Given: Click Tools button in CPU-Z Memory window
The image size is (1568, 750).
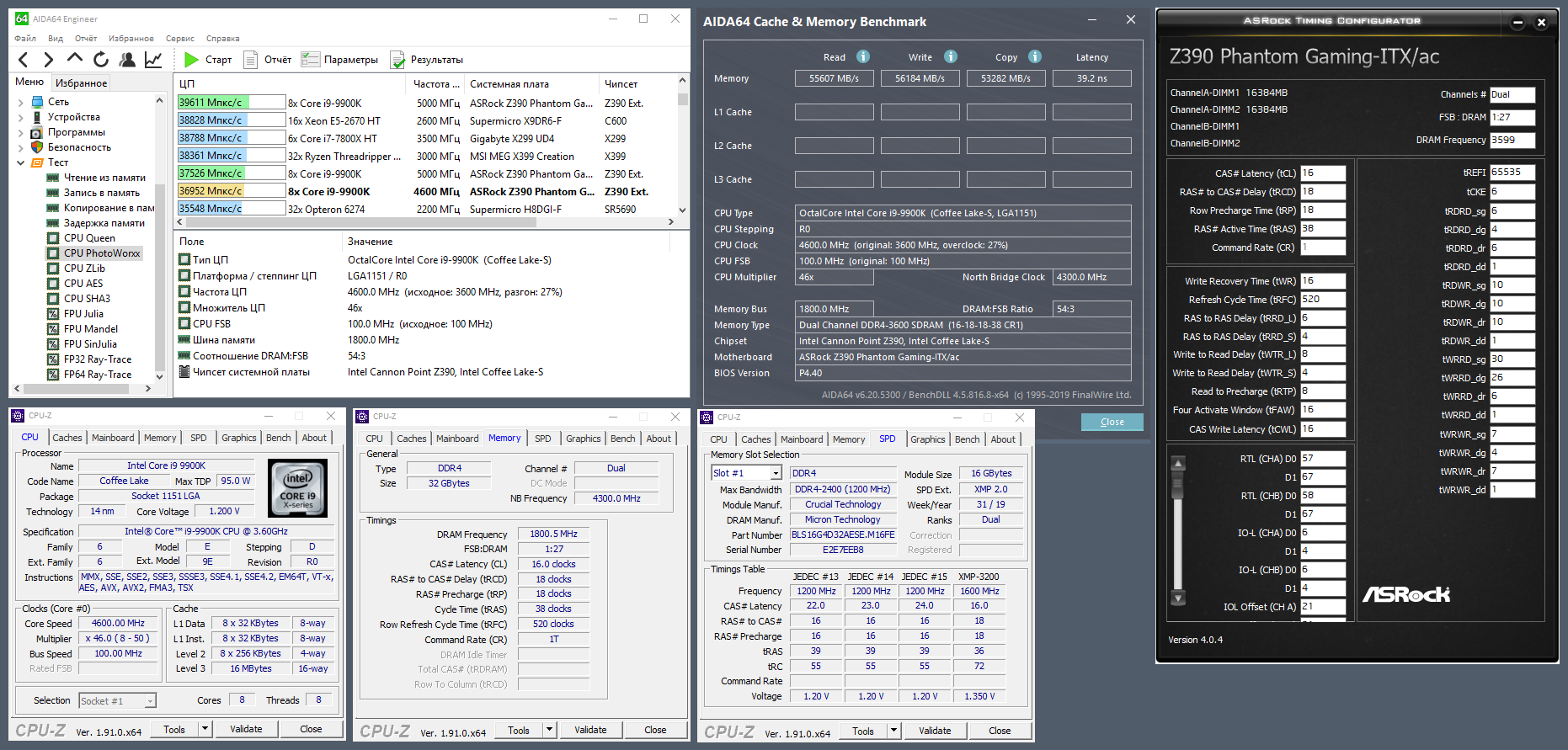Looking at the screenshot, I should click(519, 730).
